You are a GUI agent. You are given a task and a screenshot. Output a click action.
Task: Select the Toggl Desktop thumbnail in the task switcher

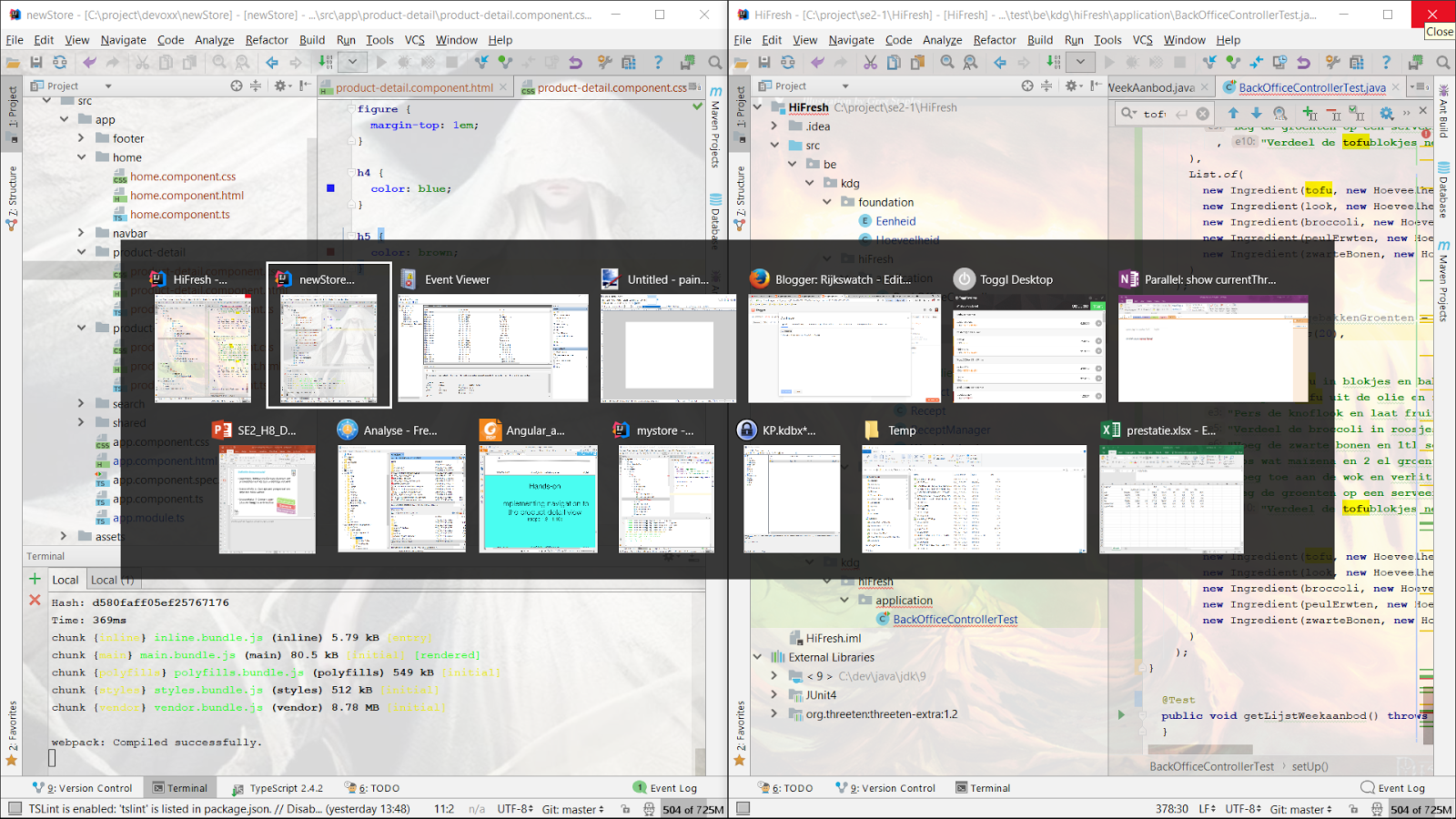tap(1028, 349)
